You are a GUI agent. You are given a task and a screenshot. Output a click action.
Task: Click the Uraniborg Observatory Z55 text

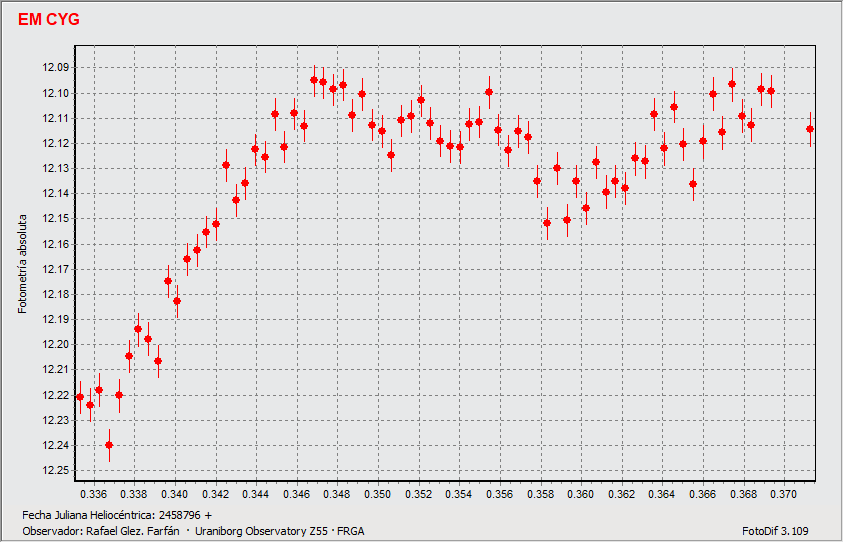tap(261, 532)
